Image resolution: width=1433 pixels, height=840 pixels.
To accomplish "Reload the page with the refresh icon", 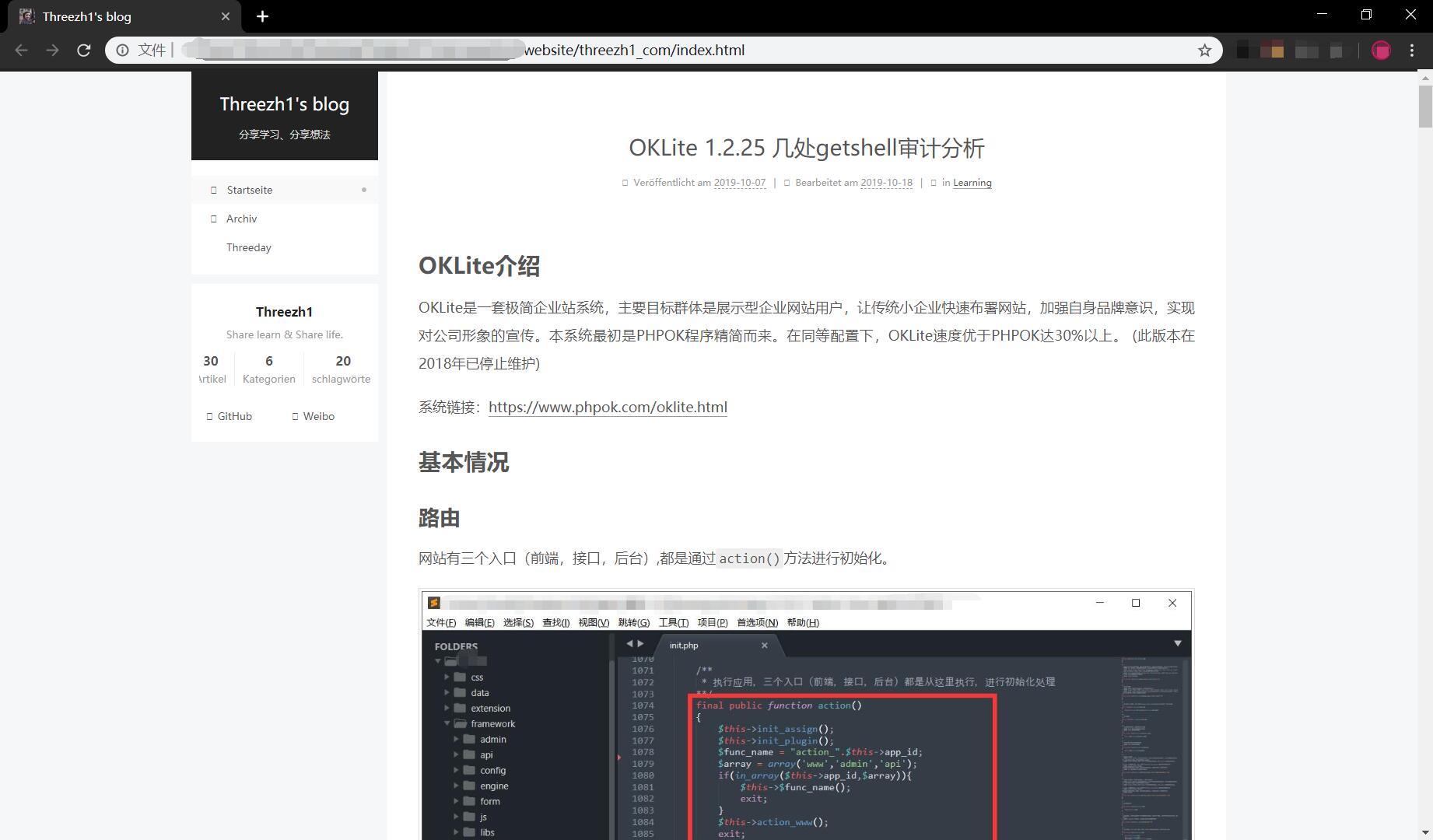I will [84, 51].
